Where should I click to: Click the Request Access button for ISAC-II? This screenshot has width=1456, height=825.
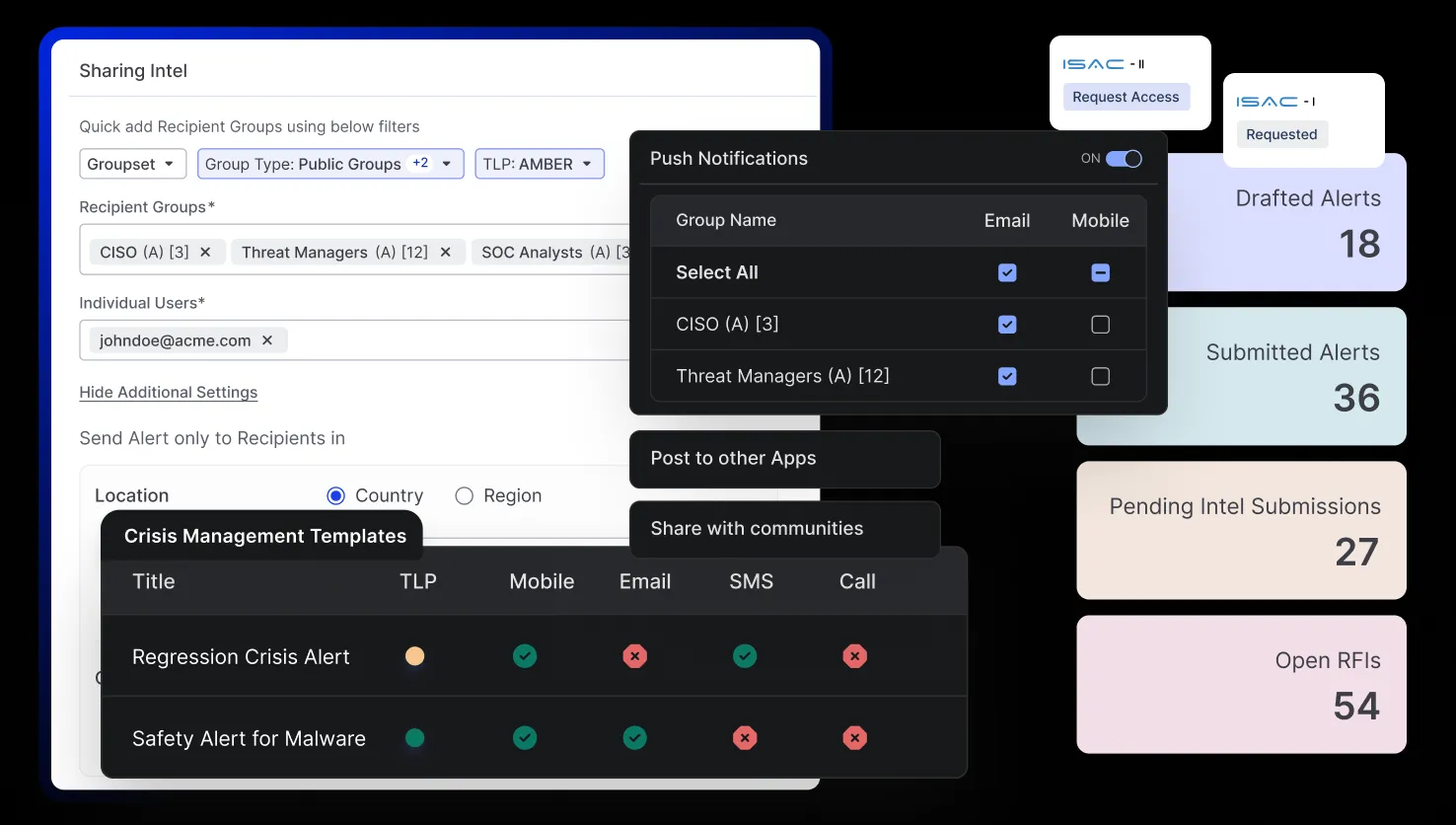(x=1126, y=97)
